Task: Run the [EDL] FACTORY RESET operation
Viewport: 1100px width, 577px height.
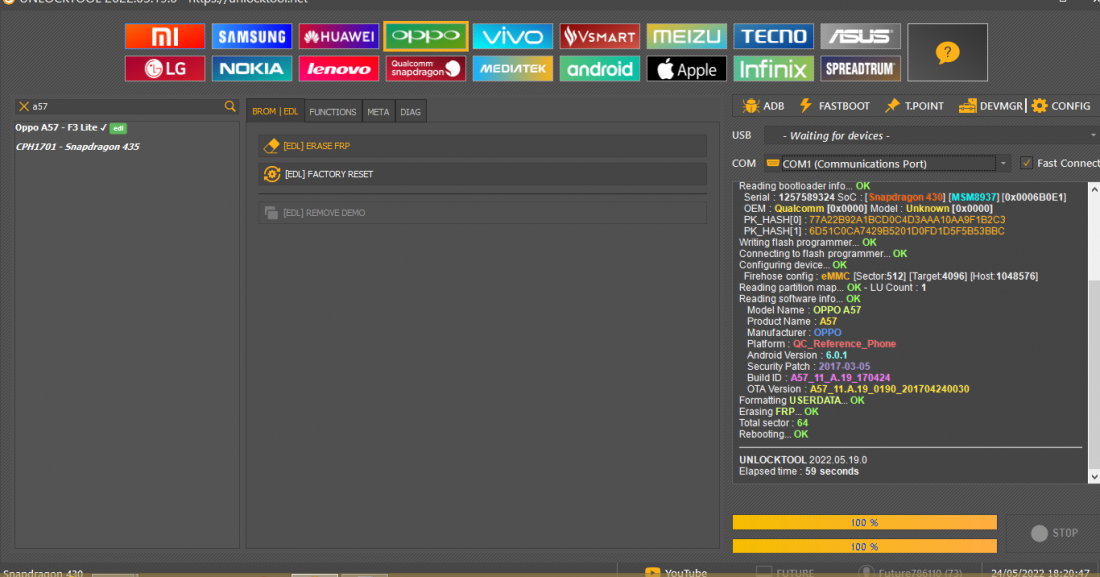Action: (x=483, y=174)
